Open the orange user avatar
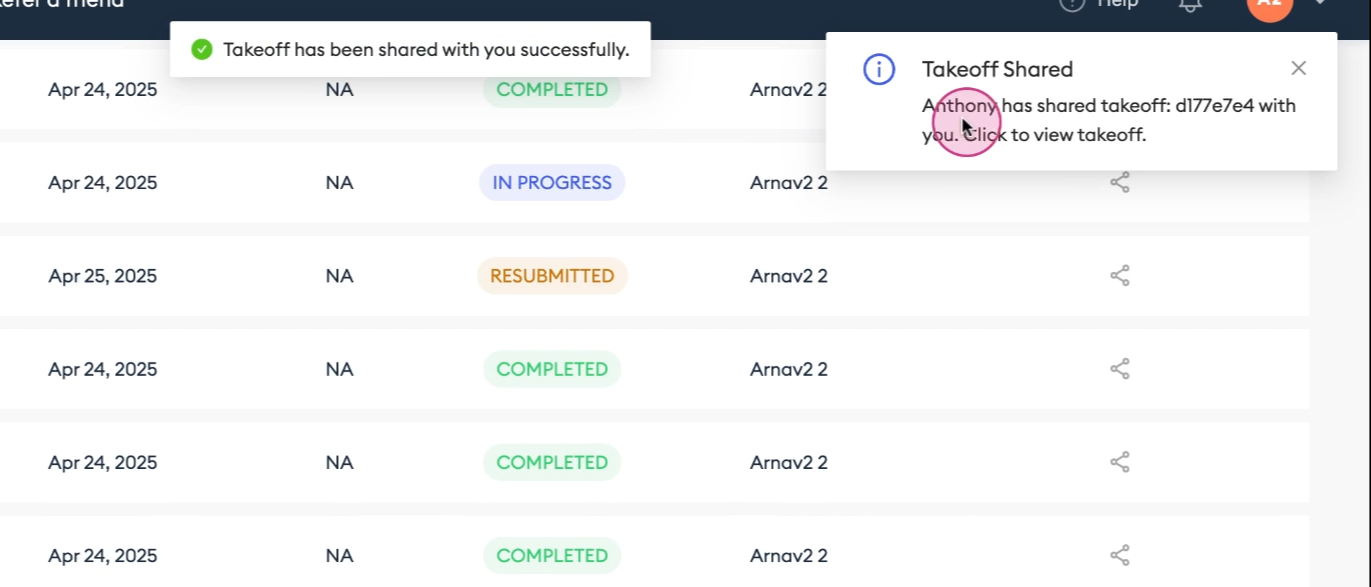 tap(1269, 5)
